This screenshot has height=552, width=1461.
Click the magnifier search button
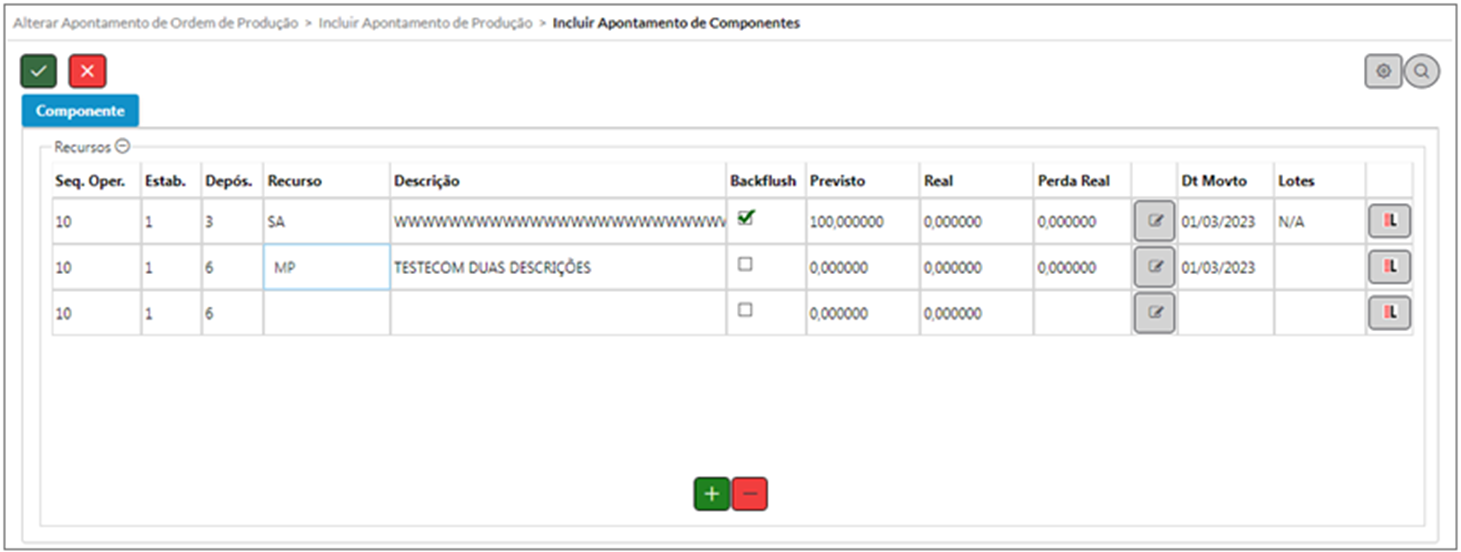click(1422, 71)
